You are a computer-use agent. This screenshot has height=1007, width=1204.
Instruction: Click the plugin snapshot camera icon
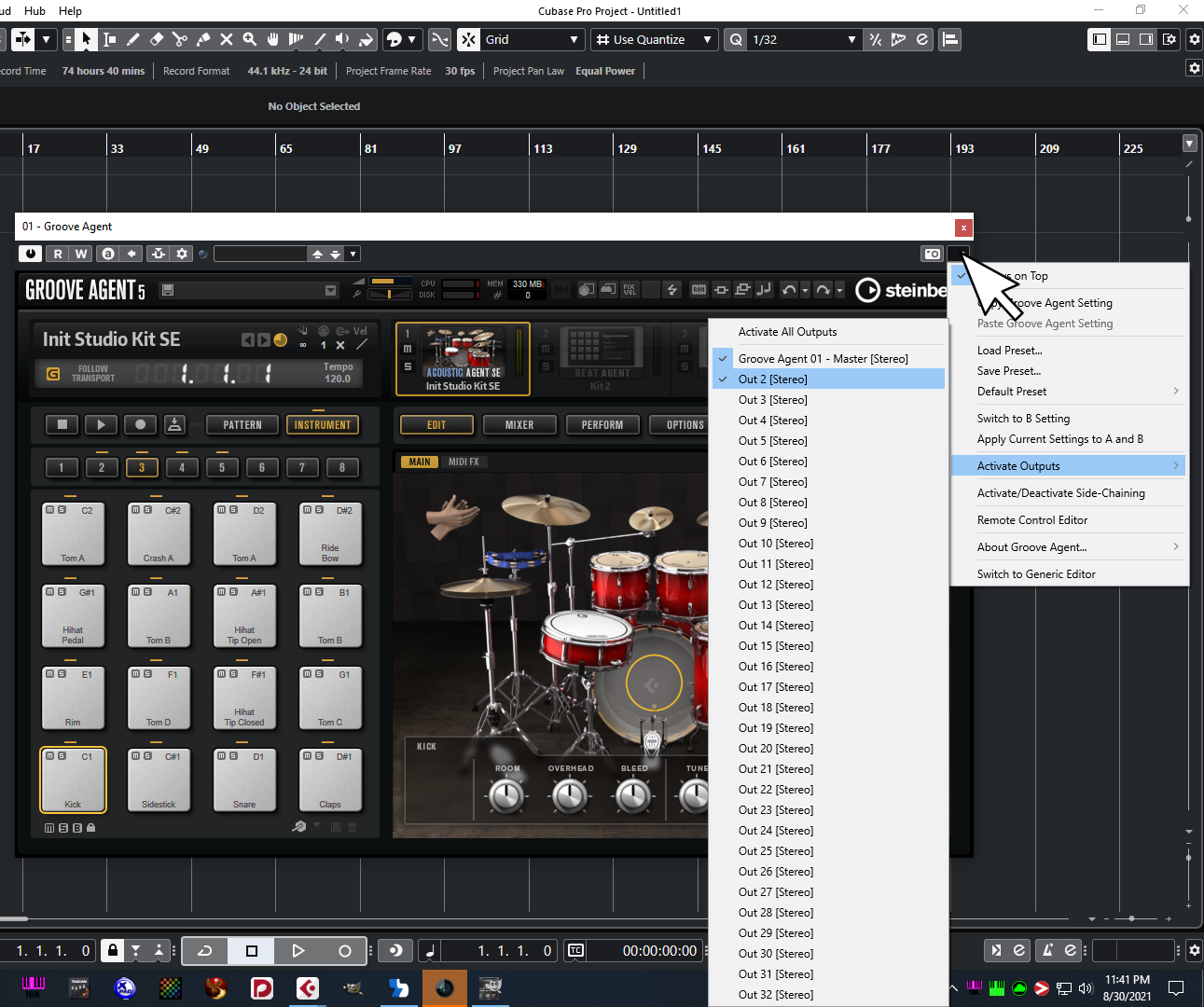tap(932, 254)
